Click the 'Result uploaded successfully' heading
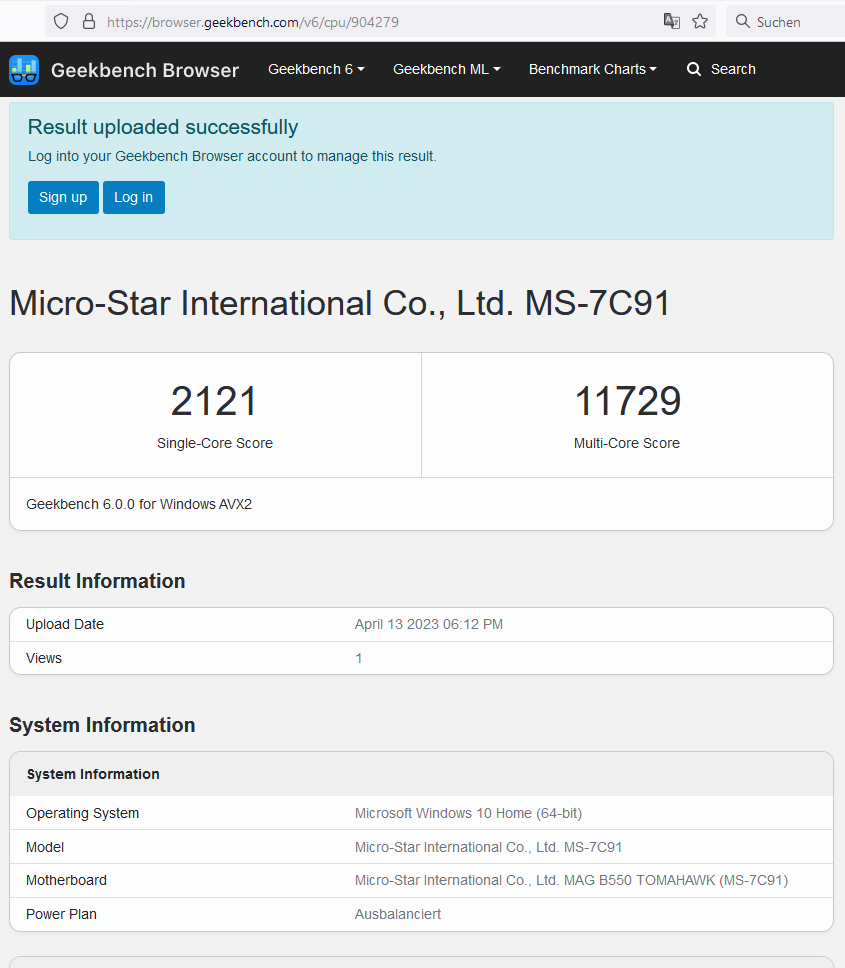845x968 pixels. (163, 127)
